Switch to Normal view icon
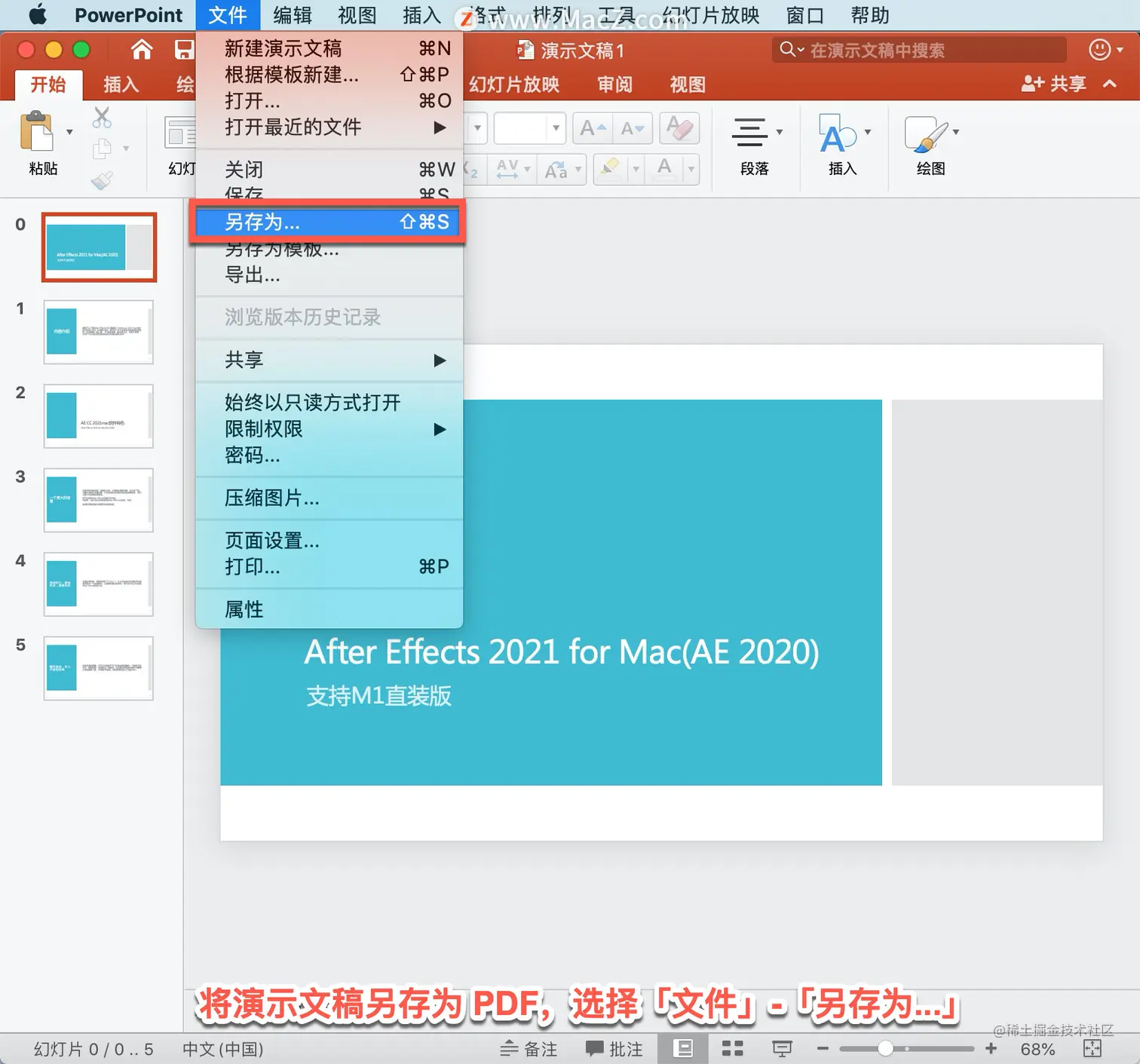This screenshot has width=1140, height=1064. point(683,1048)
